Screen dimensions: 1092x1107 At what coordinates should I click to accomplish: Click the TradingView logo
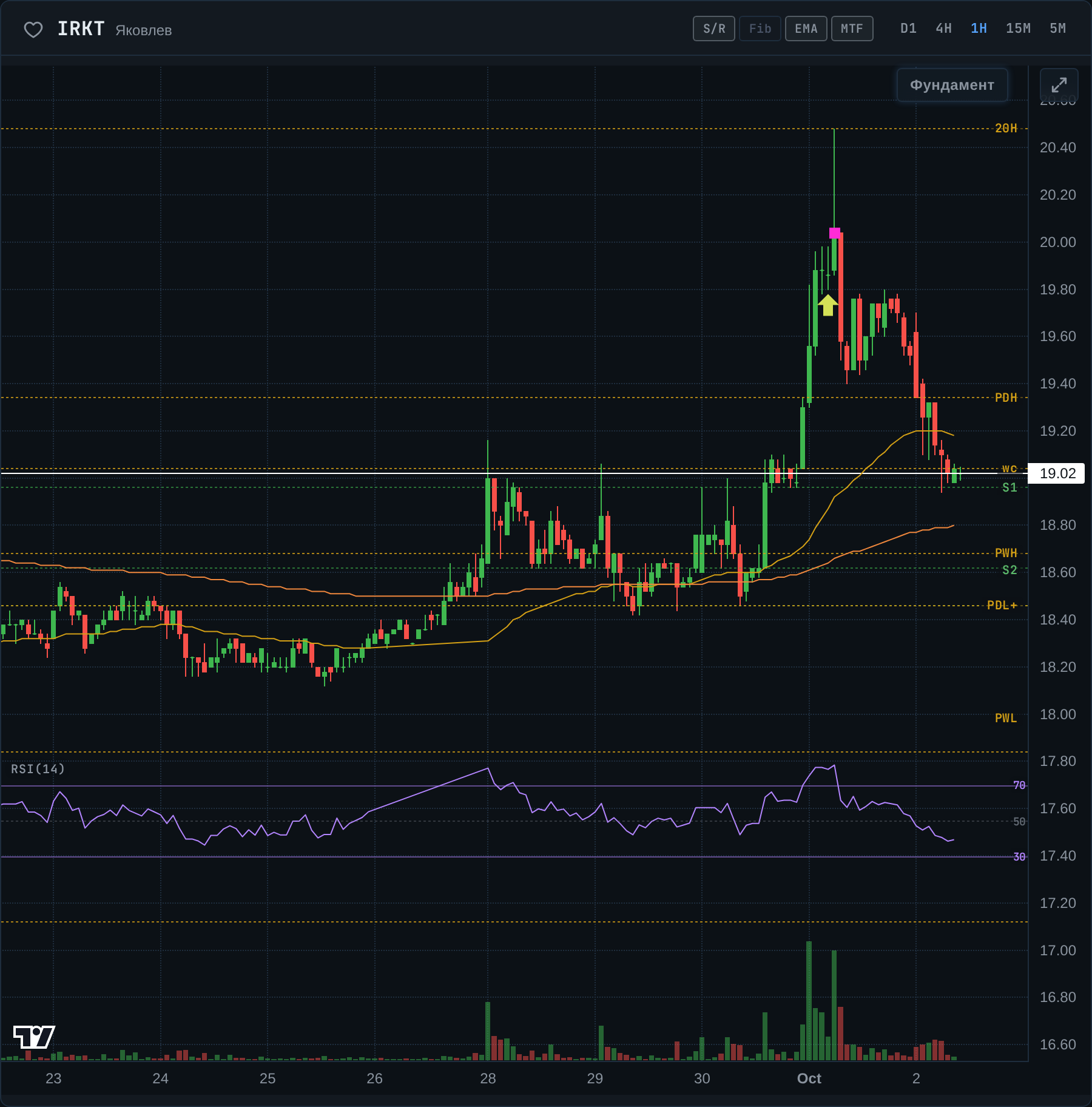[x=34, y=1037]
